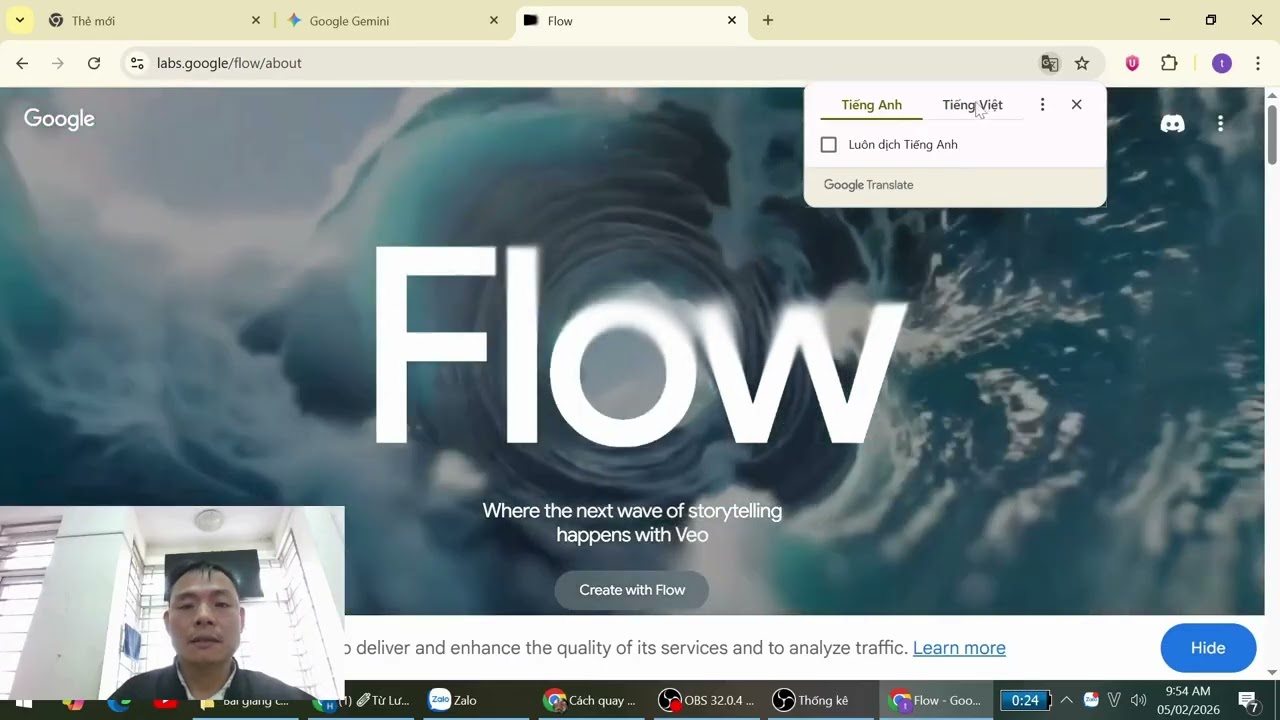
Task: Select the Tiếng Việt translate tab
Action: (x=972, y=105)
